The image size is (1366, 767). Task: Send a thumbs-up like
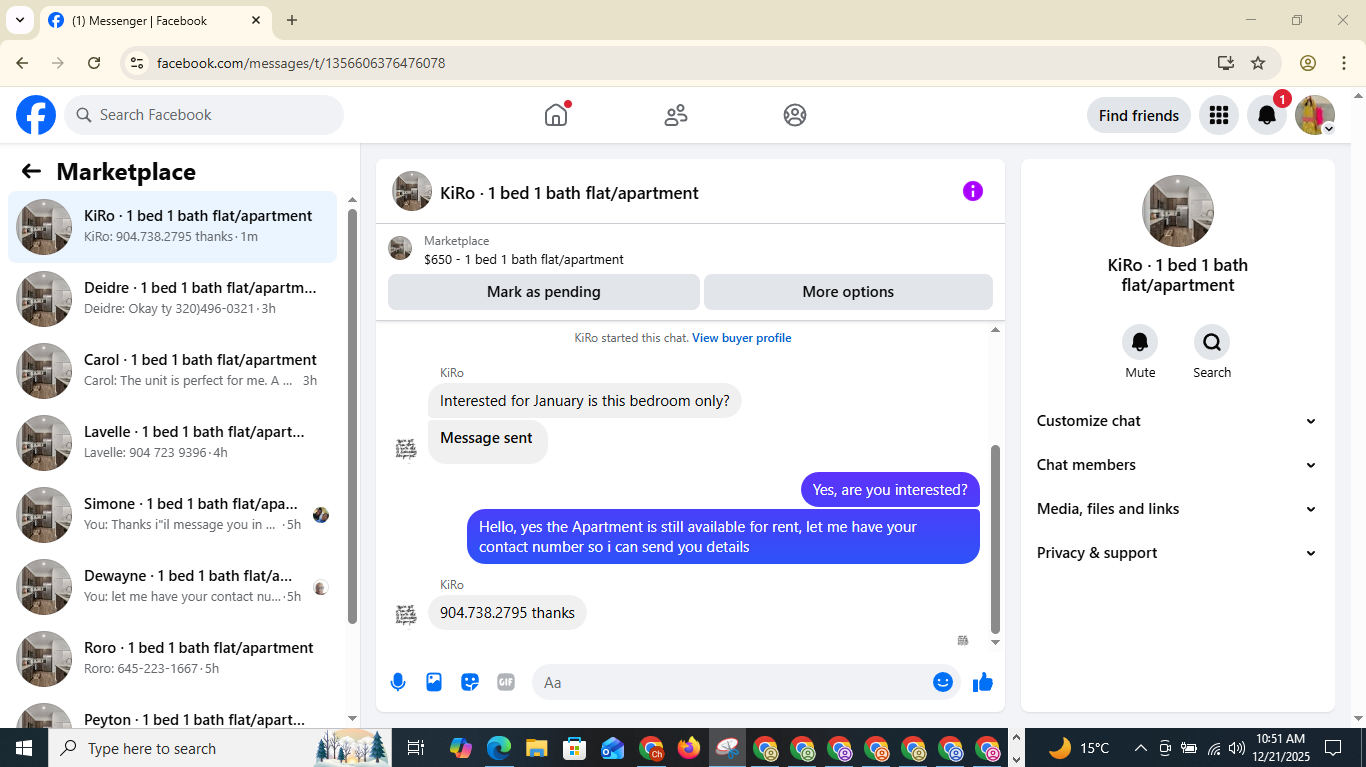click(x=983, y=682)
